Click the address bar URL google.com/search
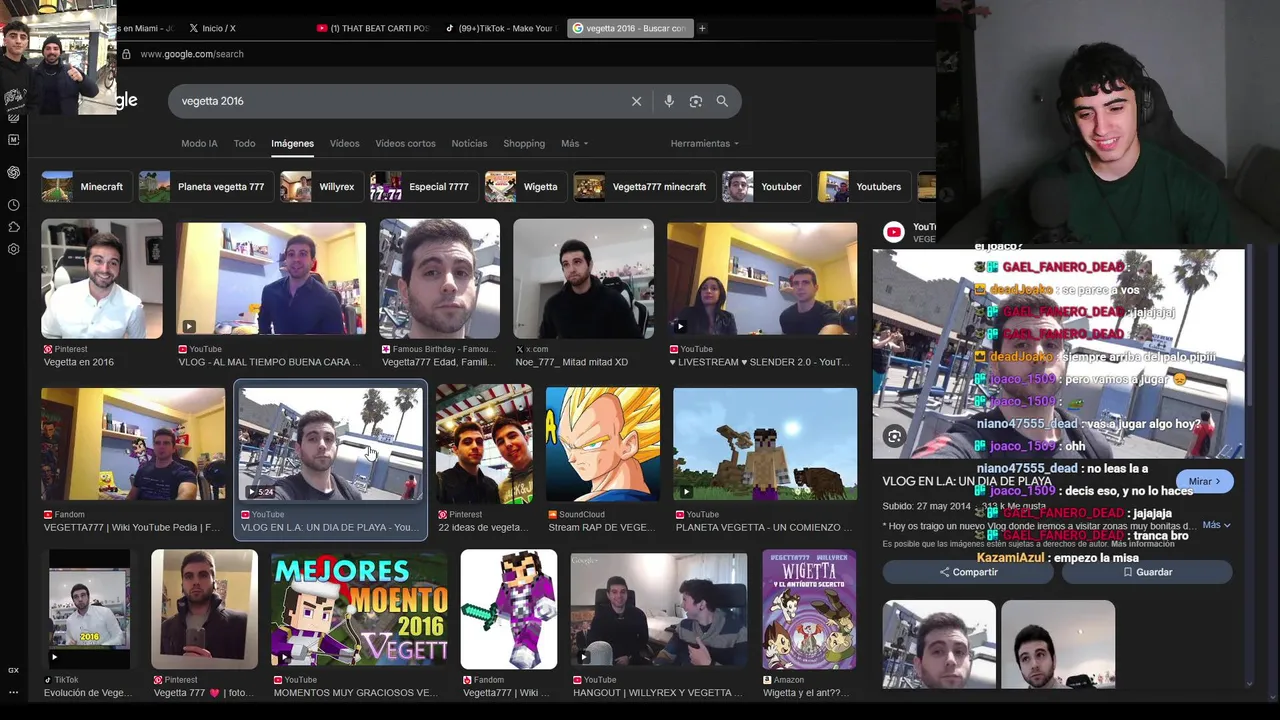The width and height of the screenshot is (1280, 720). click(192, 54)
